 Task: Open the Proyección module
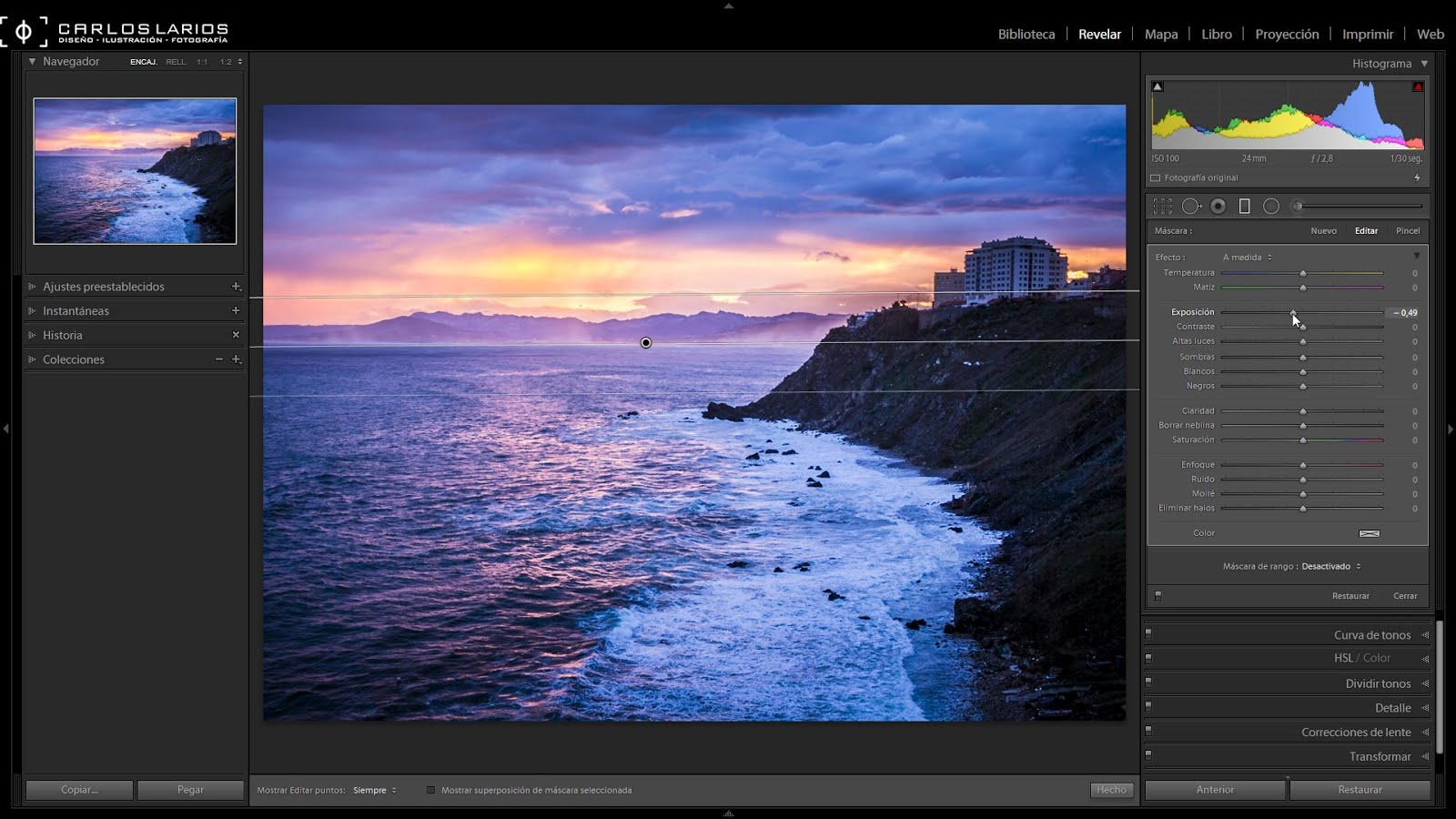tap(1286, 34)
